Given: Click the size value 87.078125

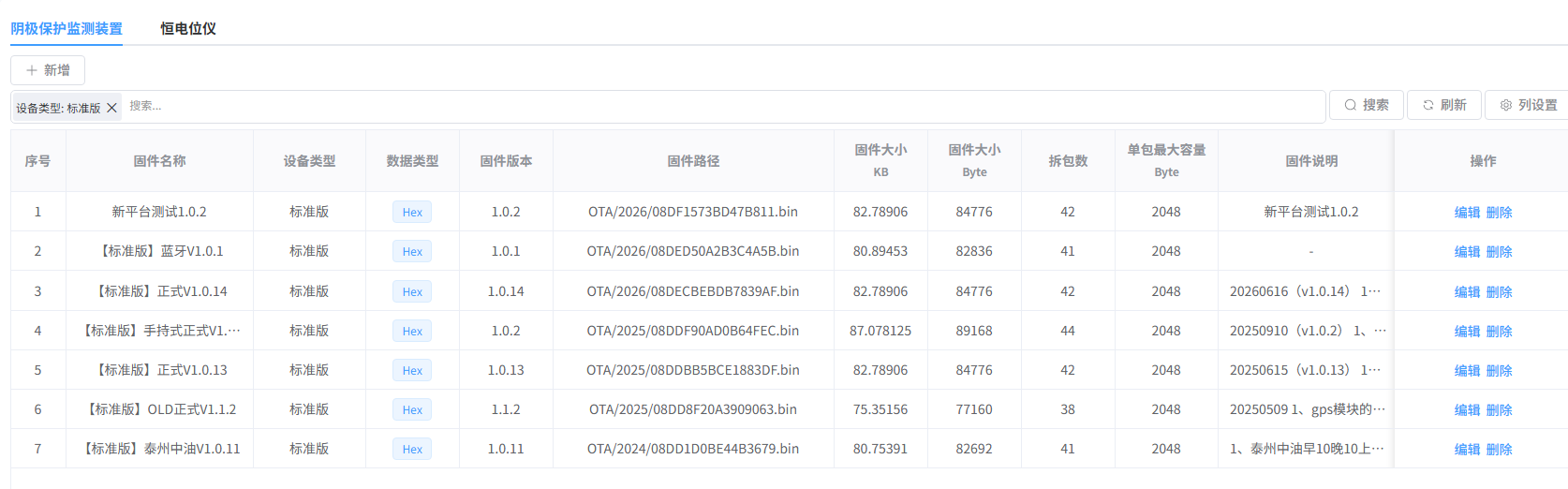Looking at the screenshot, I should [x=880, y=331].
